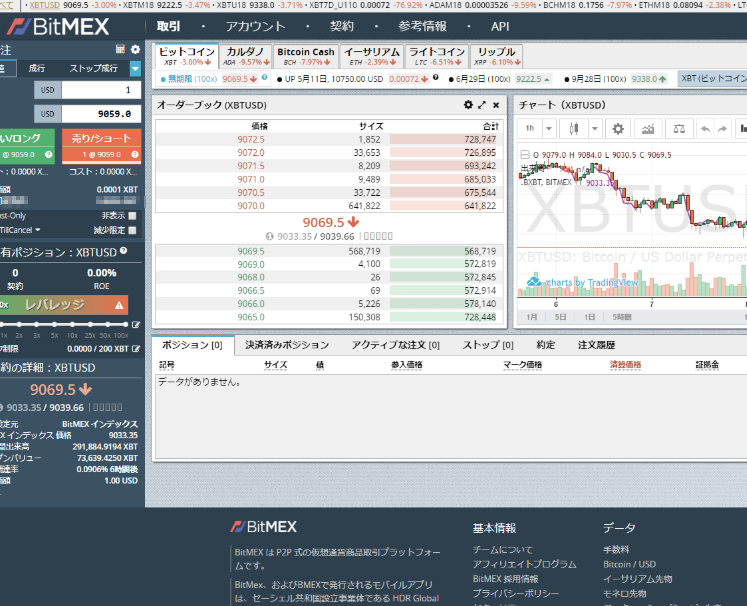
Task: Edit risk limit 200 XBT icon
Action: pos(136,349)
